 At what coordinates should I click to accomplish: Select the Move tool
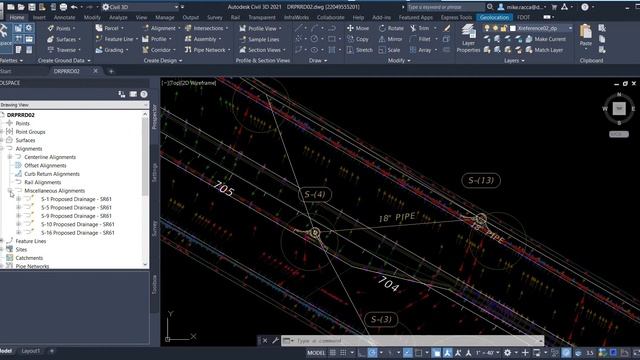click(x=358, y=28)
